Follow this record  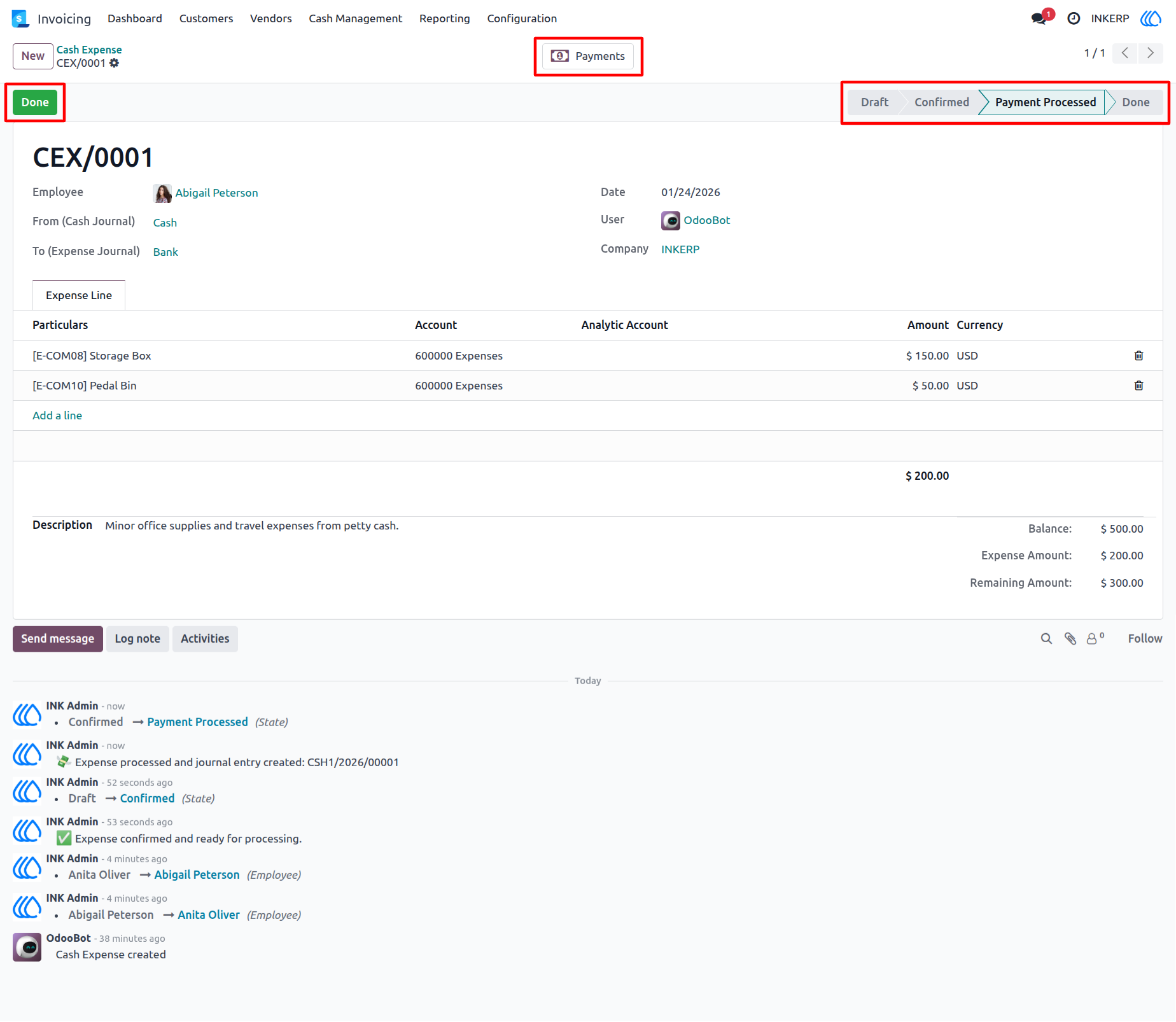pos(1145,638)
